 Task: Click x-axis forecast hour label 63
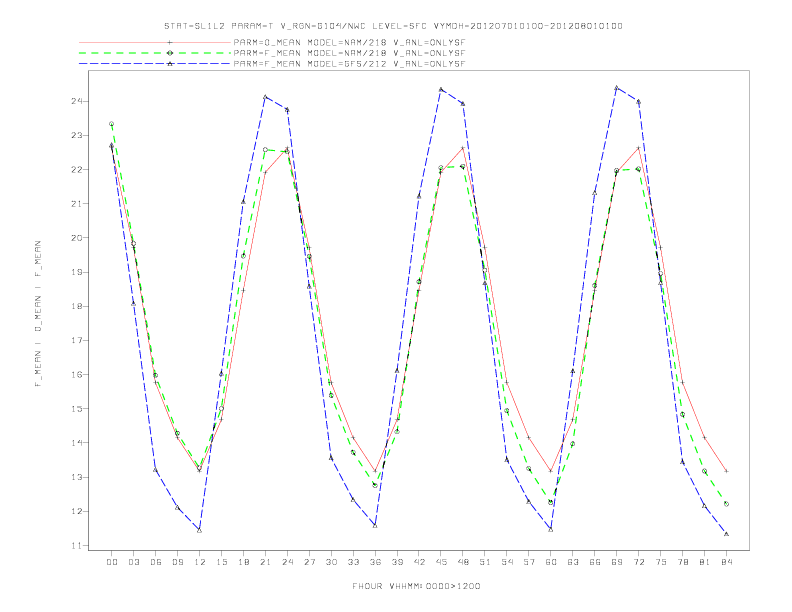[x=573, y=562]
